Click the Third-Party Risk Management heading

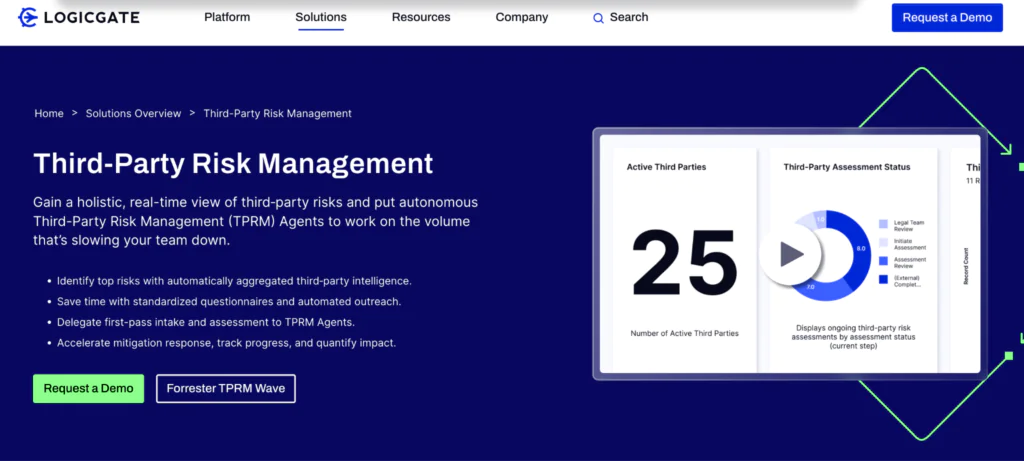click(233, 163)
